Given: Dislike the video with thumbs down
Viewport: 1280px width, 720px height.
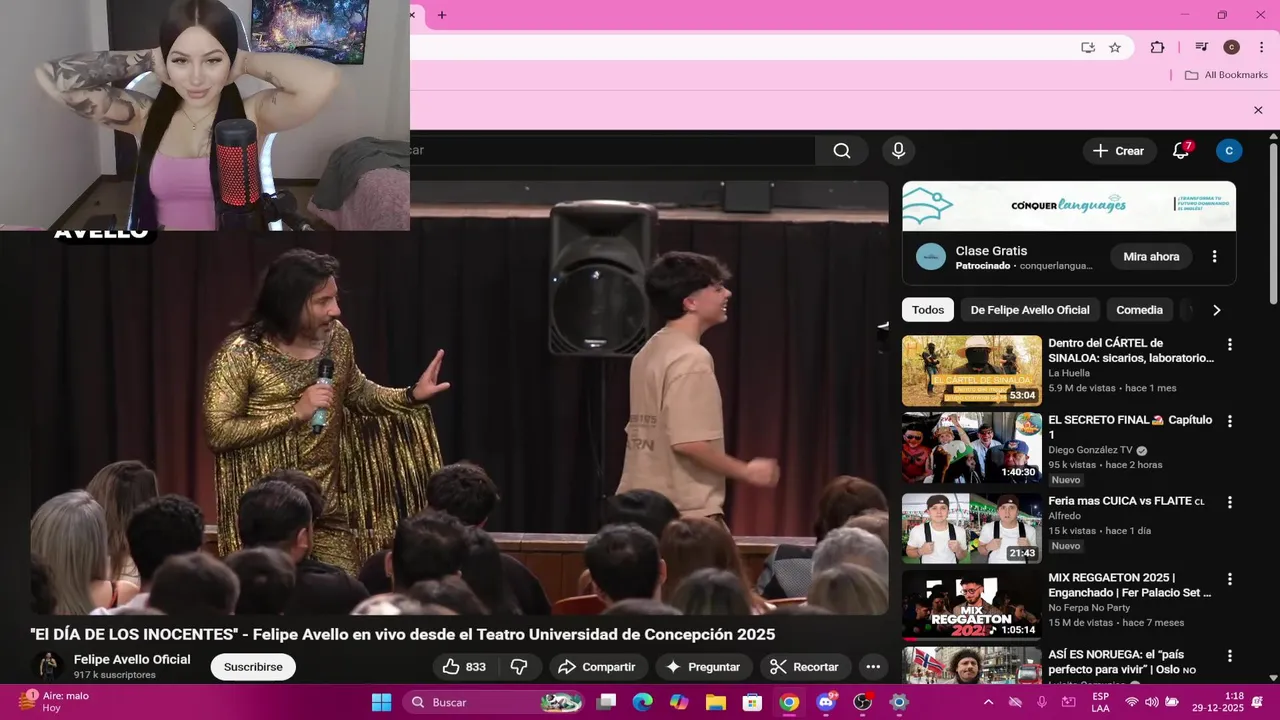Looking at the screenshot, I should coord(519,667).
